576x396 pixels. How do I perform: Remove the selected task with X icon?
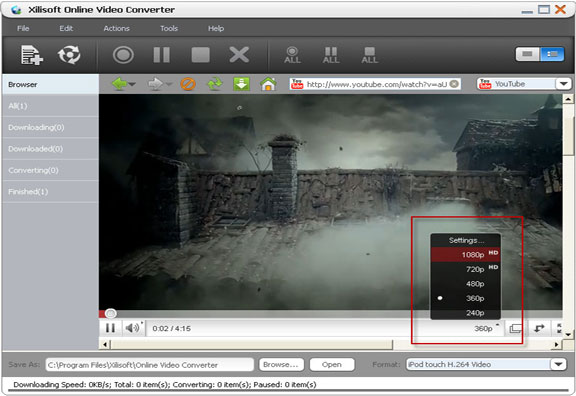[x=239, y=55]
